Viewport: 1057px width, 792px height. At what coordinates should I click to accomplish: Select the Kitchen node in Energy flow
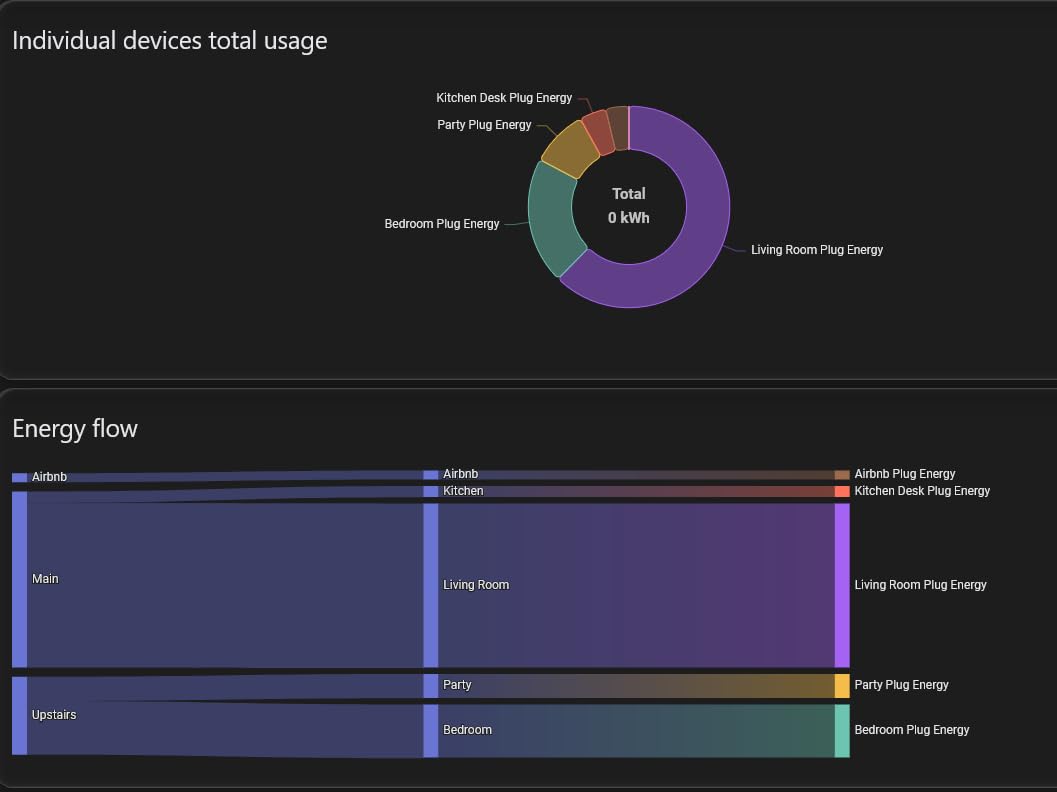pos(431,492)
